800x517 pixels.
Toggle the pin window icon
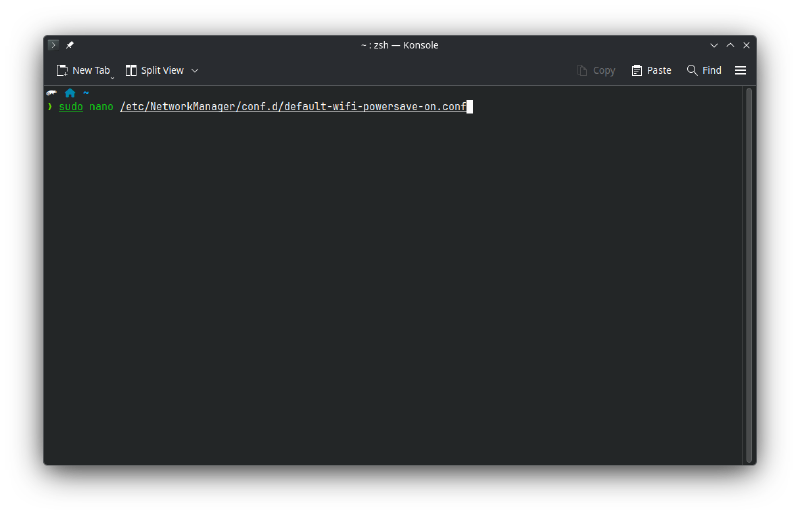click(70, 45)
